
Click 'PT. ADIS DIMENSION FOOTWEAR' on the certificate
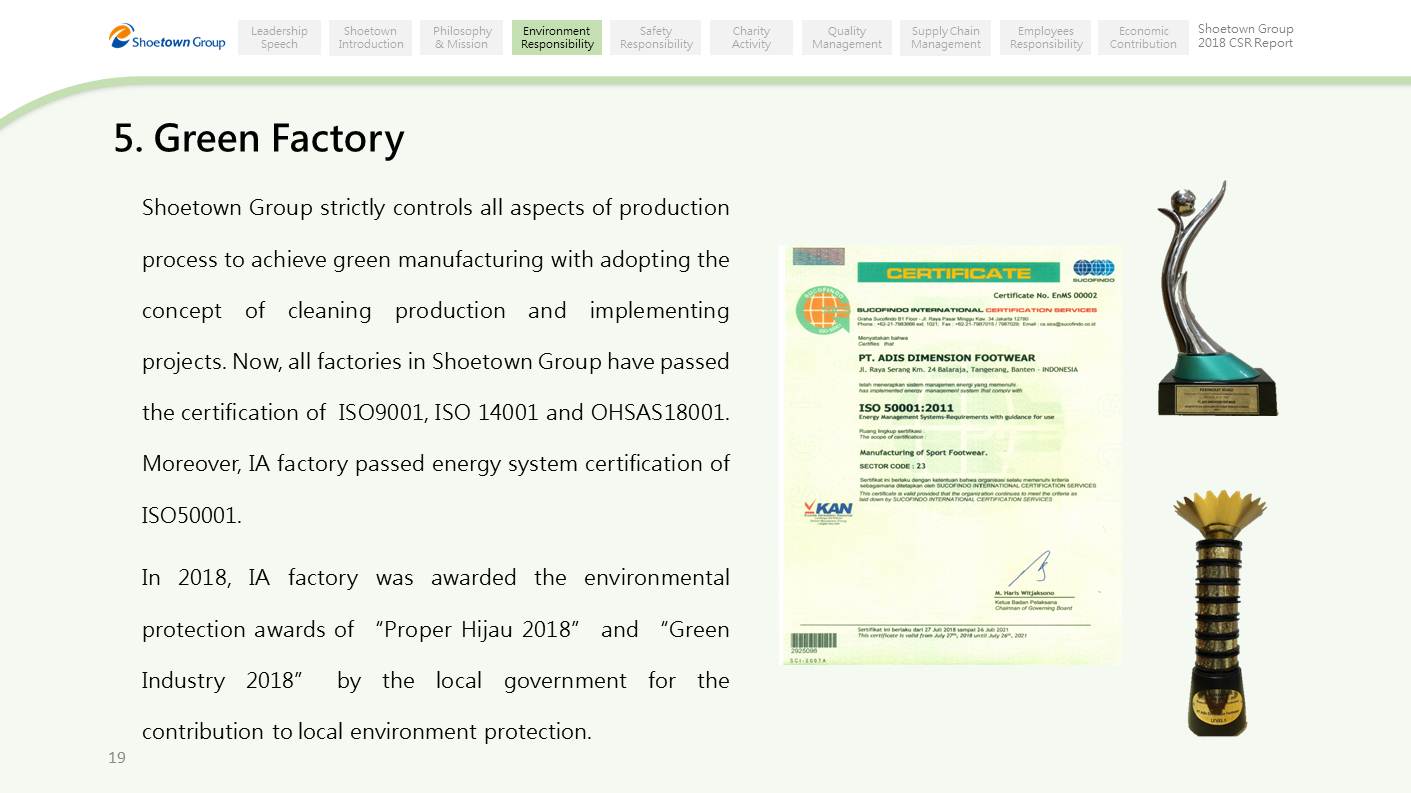(x=947, y=357)
